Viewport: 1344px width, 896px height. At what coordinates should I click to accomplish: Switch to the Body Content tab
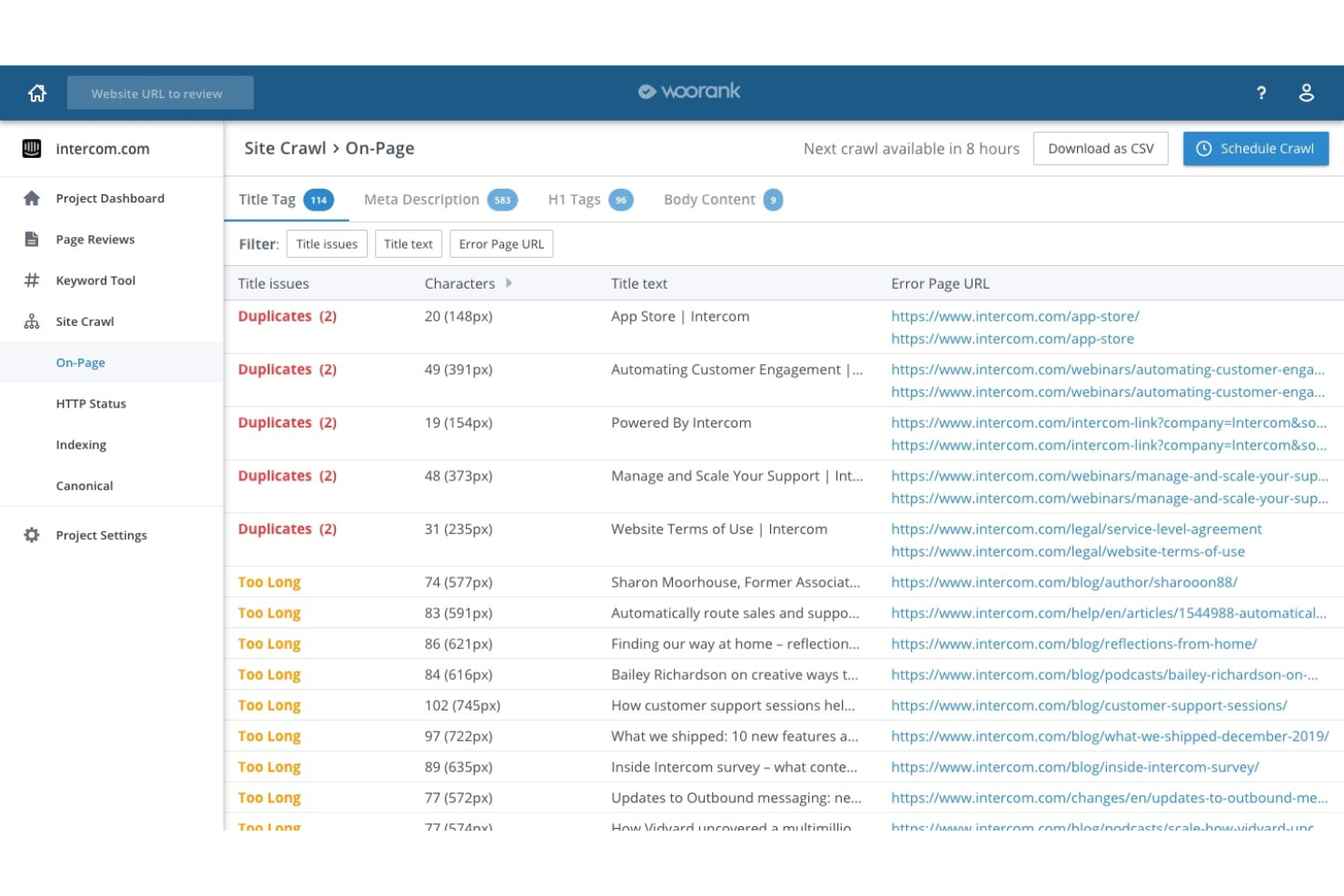coord(723,200)
